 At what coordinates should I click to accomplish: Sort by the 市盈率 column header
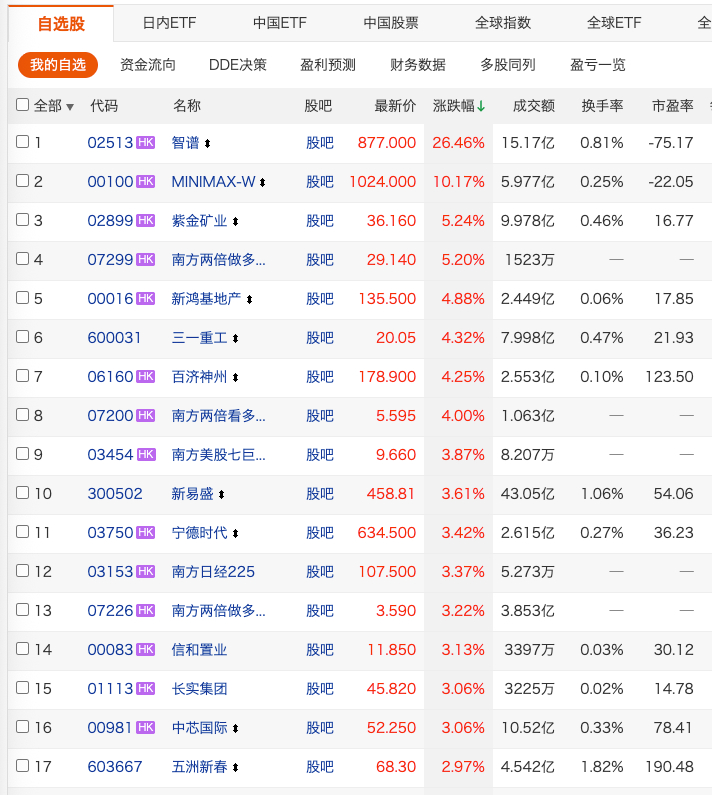click(672, 105)
